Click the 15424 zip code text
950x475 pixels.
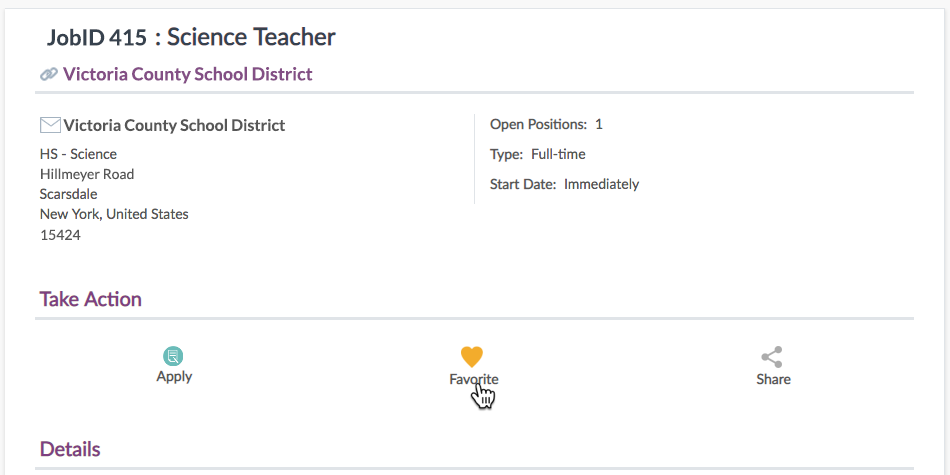pyautogui.click(x=60, y=235)
